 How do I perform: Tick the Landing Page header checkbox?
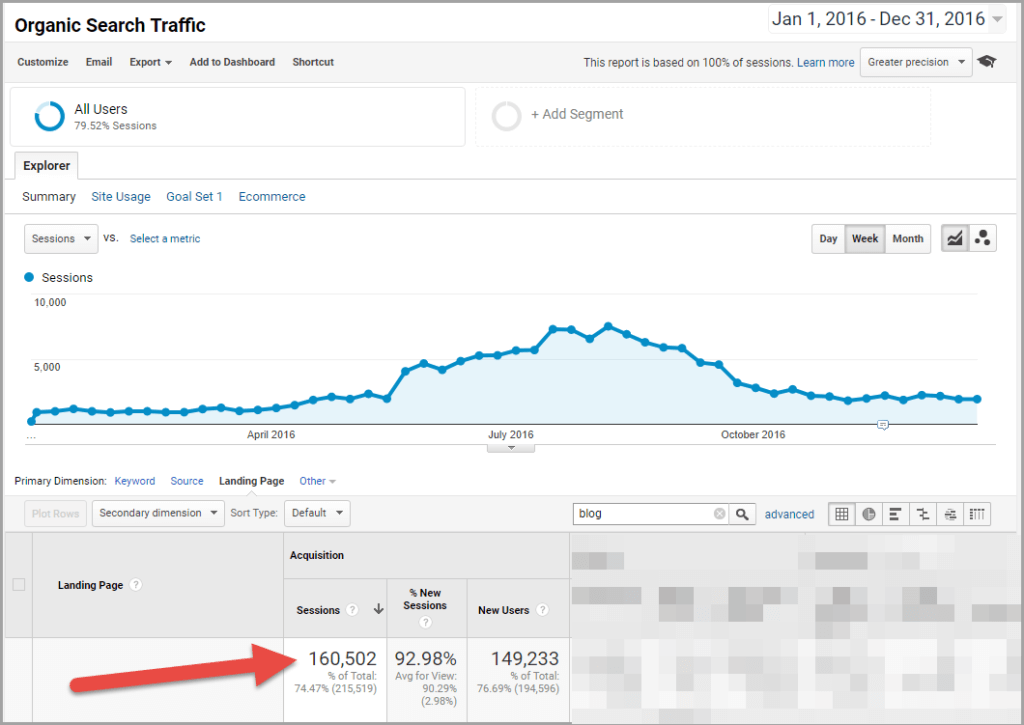18,585
